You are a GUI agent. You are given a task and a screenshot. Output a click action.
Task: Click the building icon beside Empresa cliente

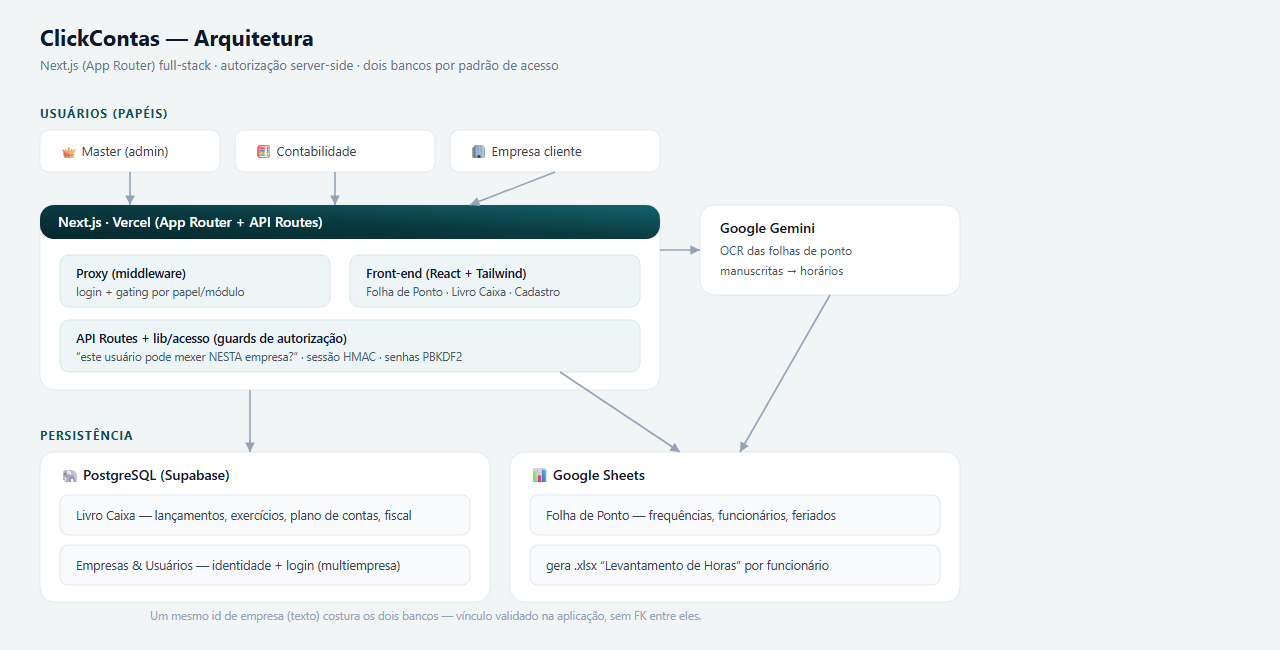(478, 152)
